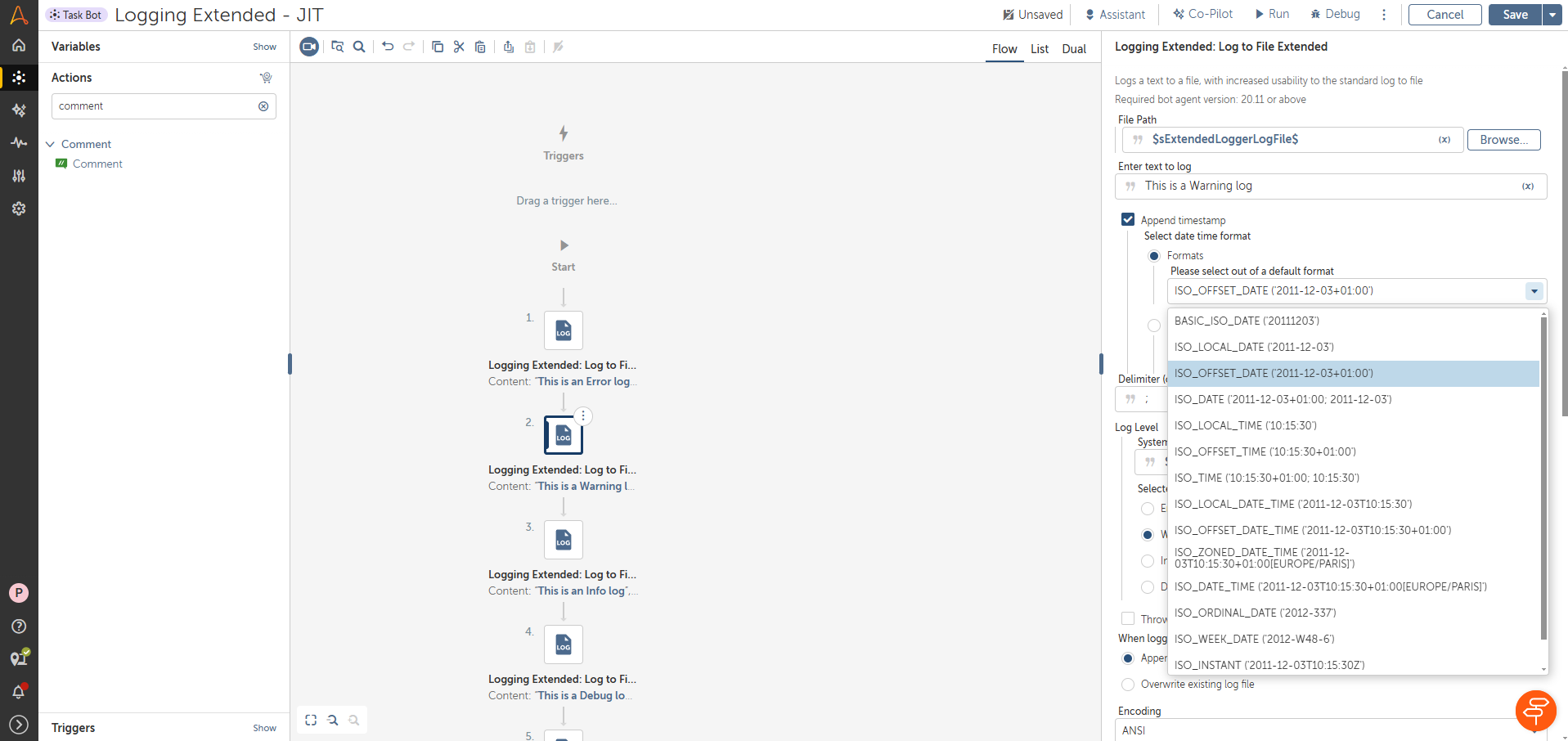The height and width of the screenshot is (741, 1568).
Task: Open the notifications bell icon
Action: [19, 692]
